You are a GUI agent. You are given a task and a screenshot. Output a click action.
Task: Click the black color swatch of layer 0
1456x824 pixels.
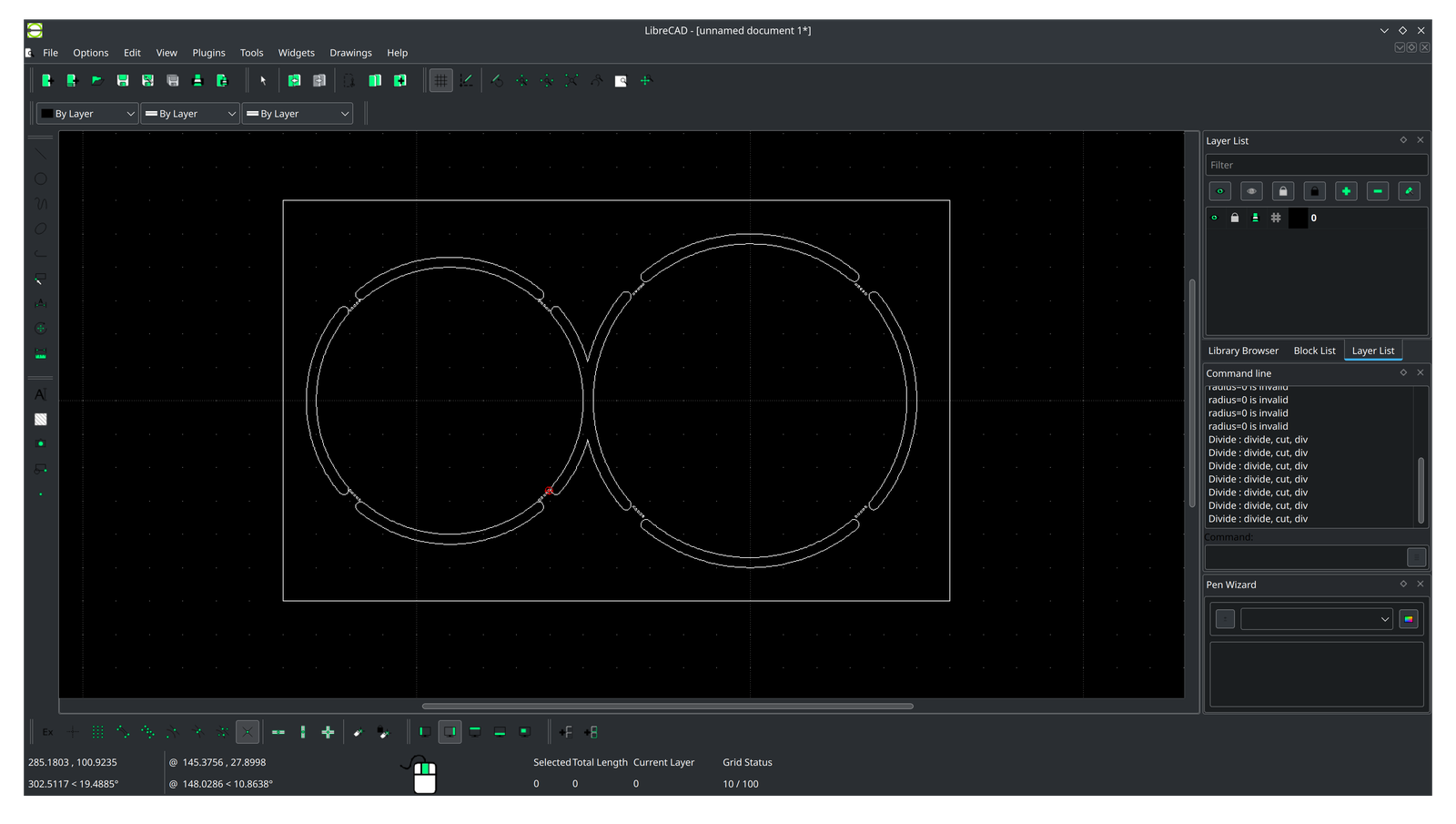coord(1298,218)
